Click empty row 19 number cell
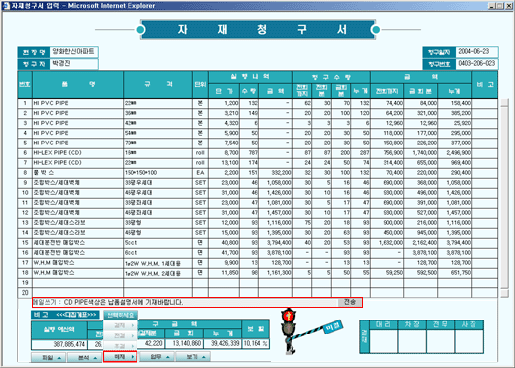Image resolution: width=515 pixels, height=368 pixels. point(25,283)
